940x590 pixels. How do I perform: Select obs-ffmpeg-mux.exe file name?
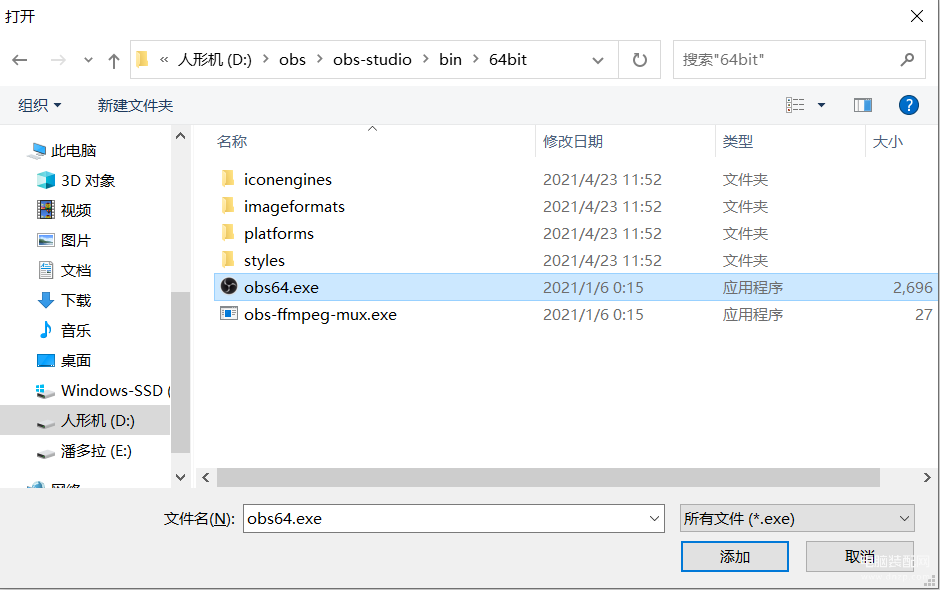(320, 314)
